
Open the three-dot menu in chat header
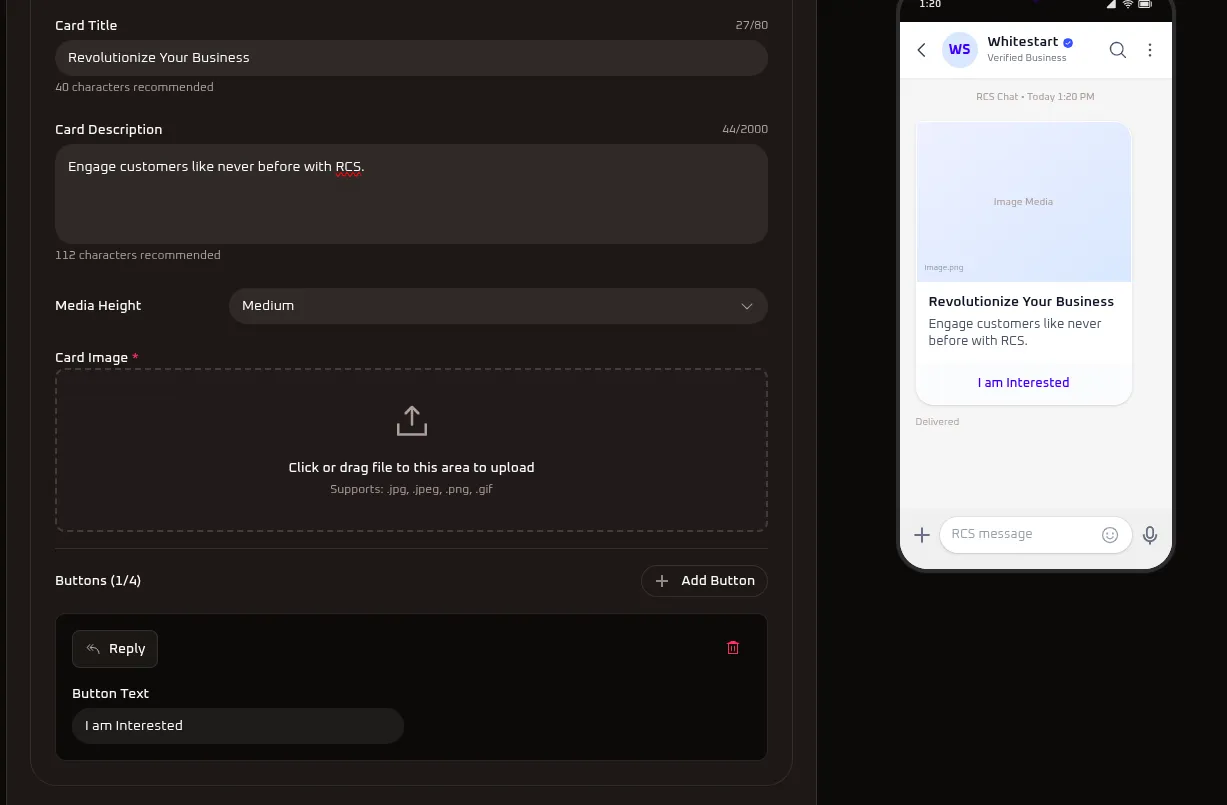click(x=1150, y=50)
